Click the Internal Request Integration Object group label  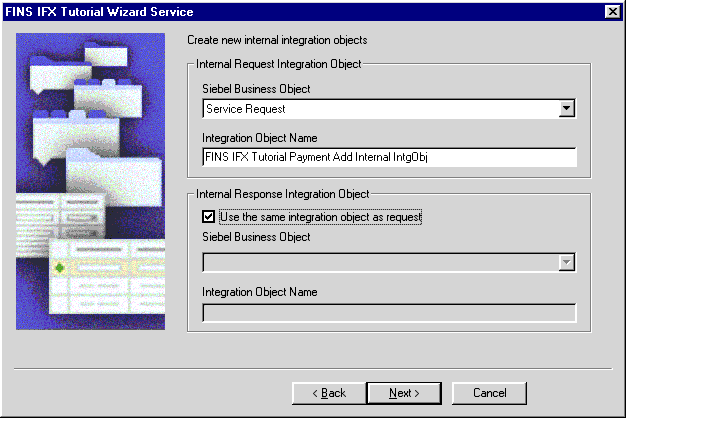(x=279, y=64)
